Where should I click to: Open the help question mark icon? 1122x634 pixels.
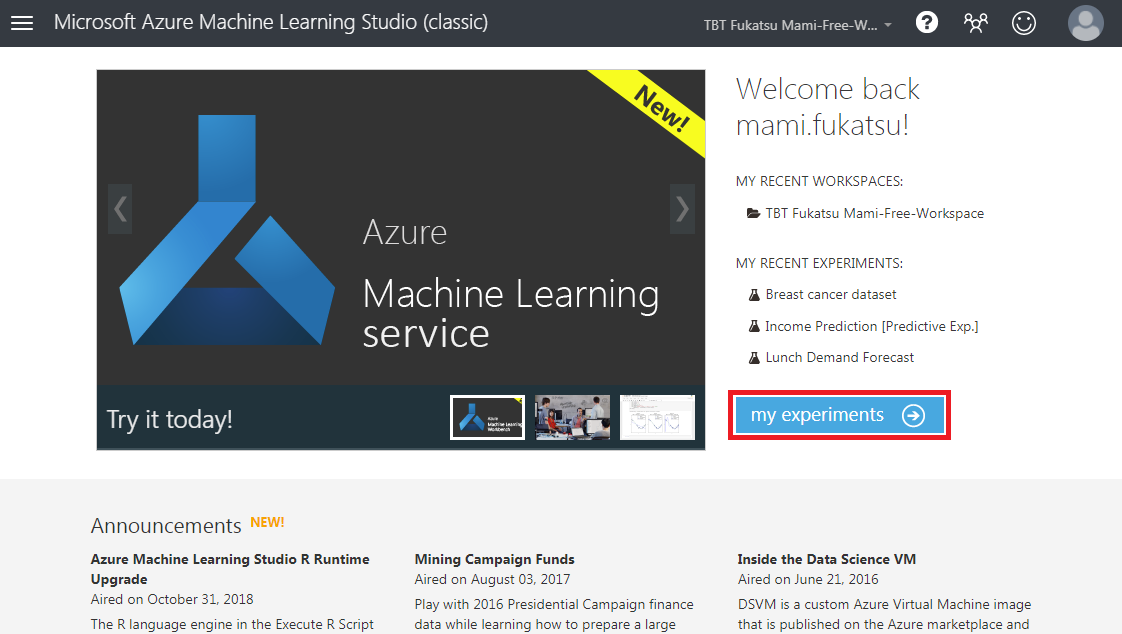[927, 23]
